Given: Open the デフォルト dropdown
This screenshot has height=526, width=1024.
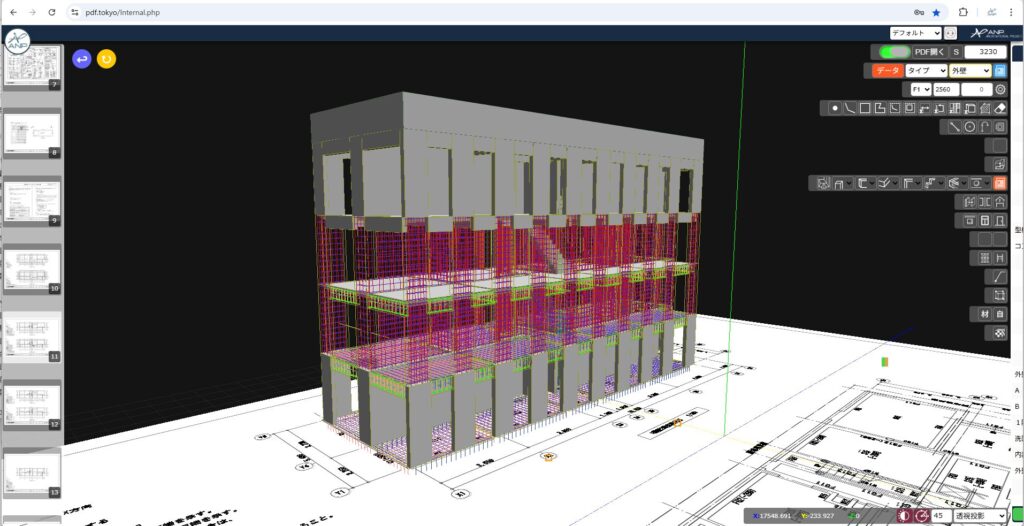Looking at the screenshot, I should click(915, 32).
